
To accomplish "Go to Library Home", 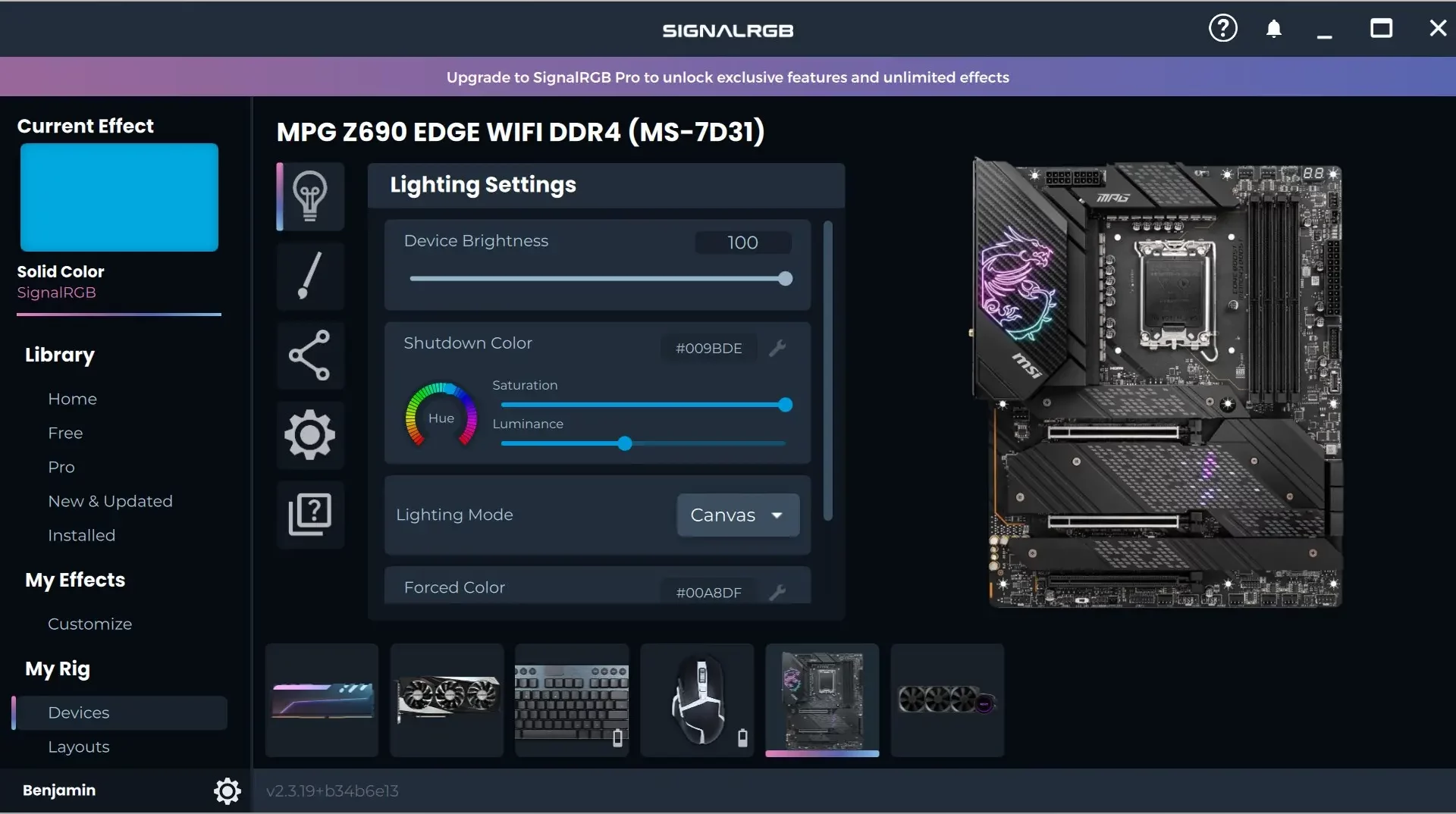I will (73, 399).
